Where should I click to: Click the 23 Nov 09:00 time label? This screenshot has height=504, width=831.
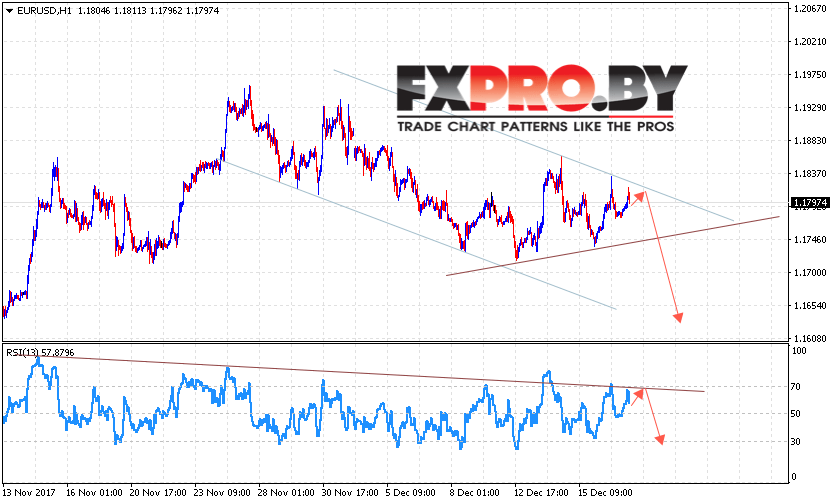tap(222, 493)
